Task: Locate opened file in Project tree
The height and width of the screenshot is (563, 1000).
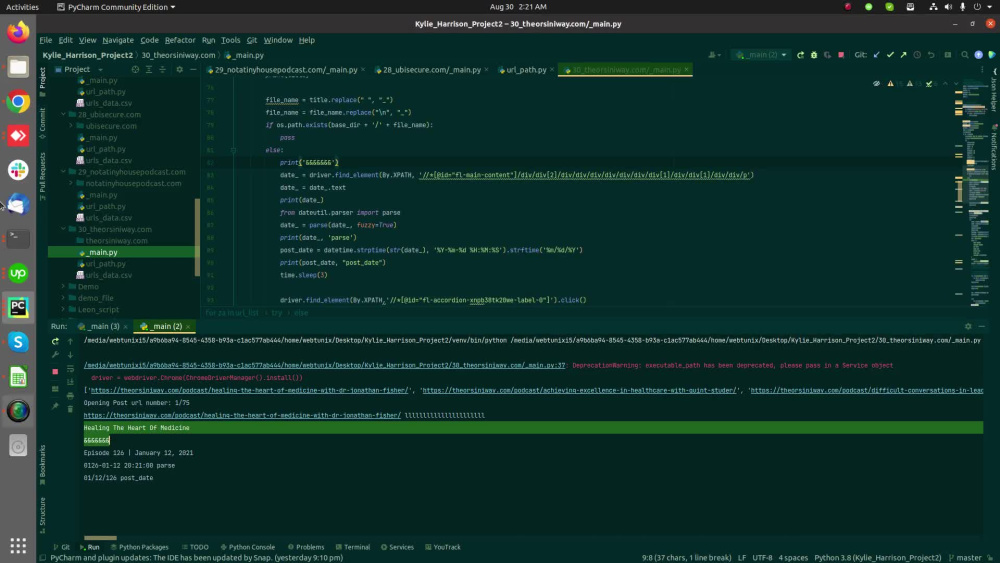Action: click(135, 69)
